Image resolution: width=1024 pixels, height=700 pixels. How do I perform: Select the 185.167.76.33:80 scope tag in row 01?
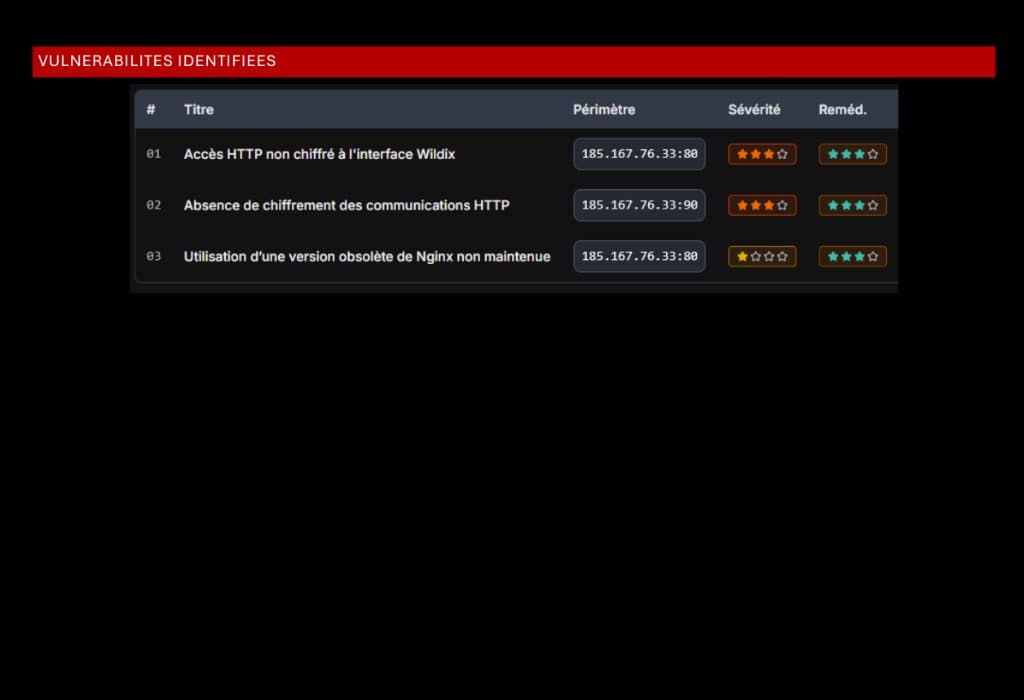pyautogui.click(x=639, y=154)
